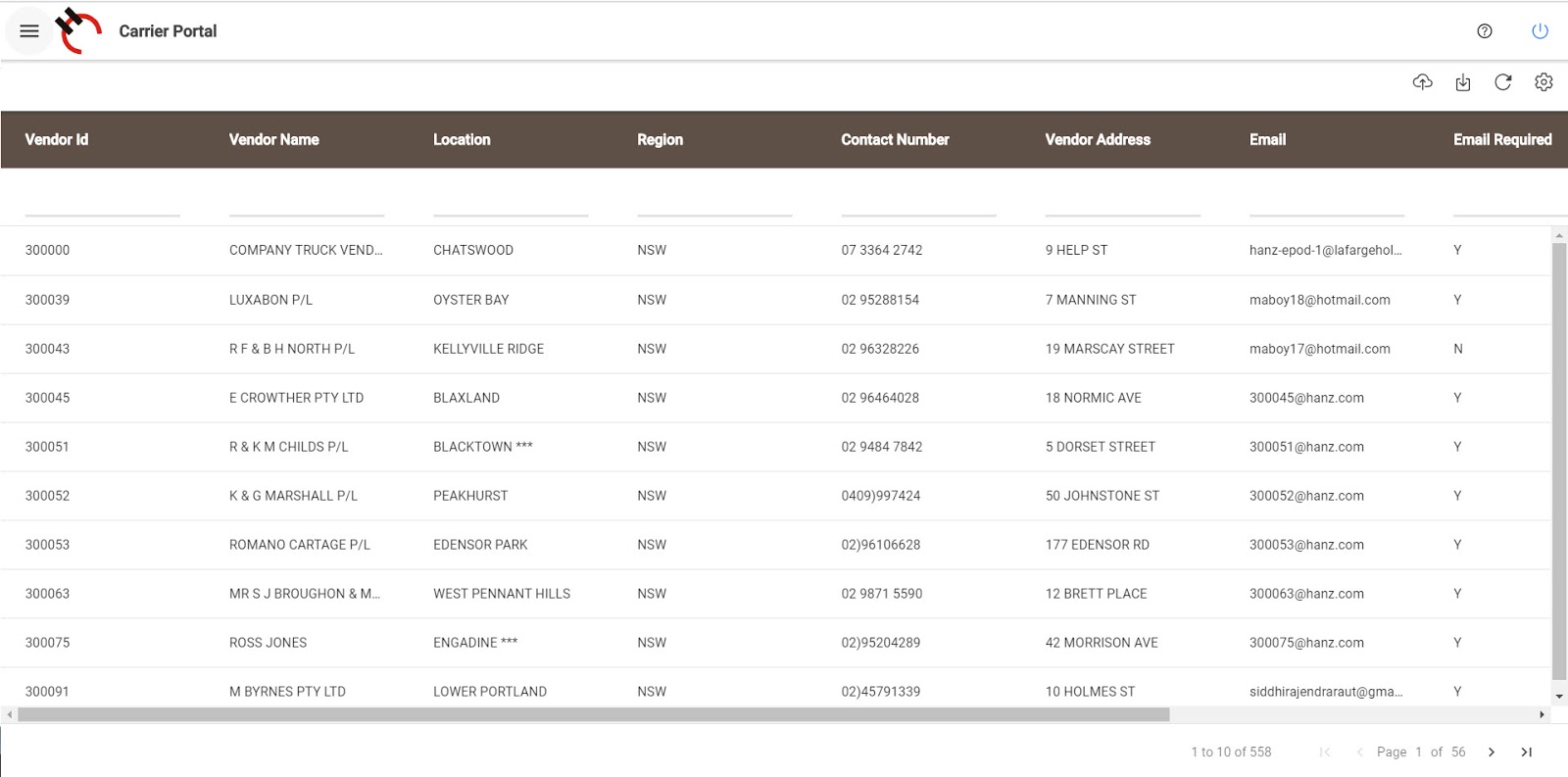Viewport: 1568px width, 777px height.
Task: Focus the Email filter field
Action: point(1327,204)
